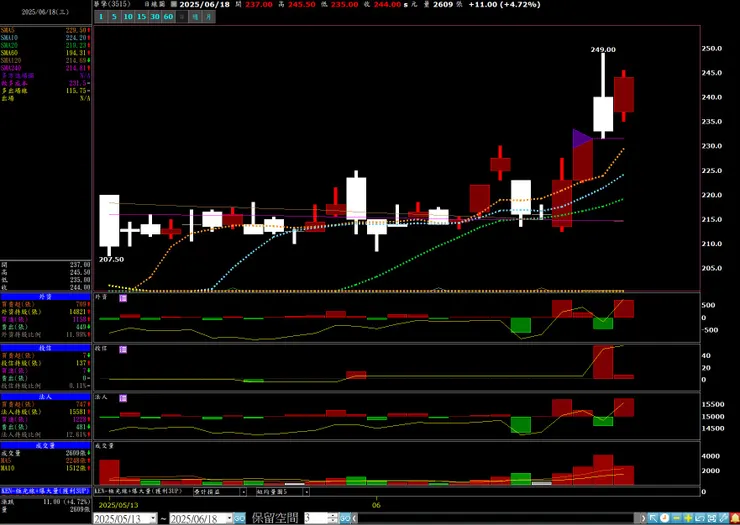The image size is (740, 525).
Task: Select the 法人 panel header
Action: pos(45,397)
